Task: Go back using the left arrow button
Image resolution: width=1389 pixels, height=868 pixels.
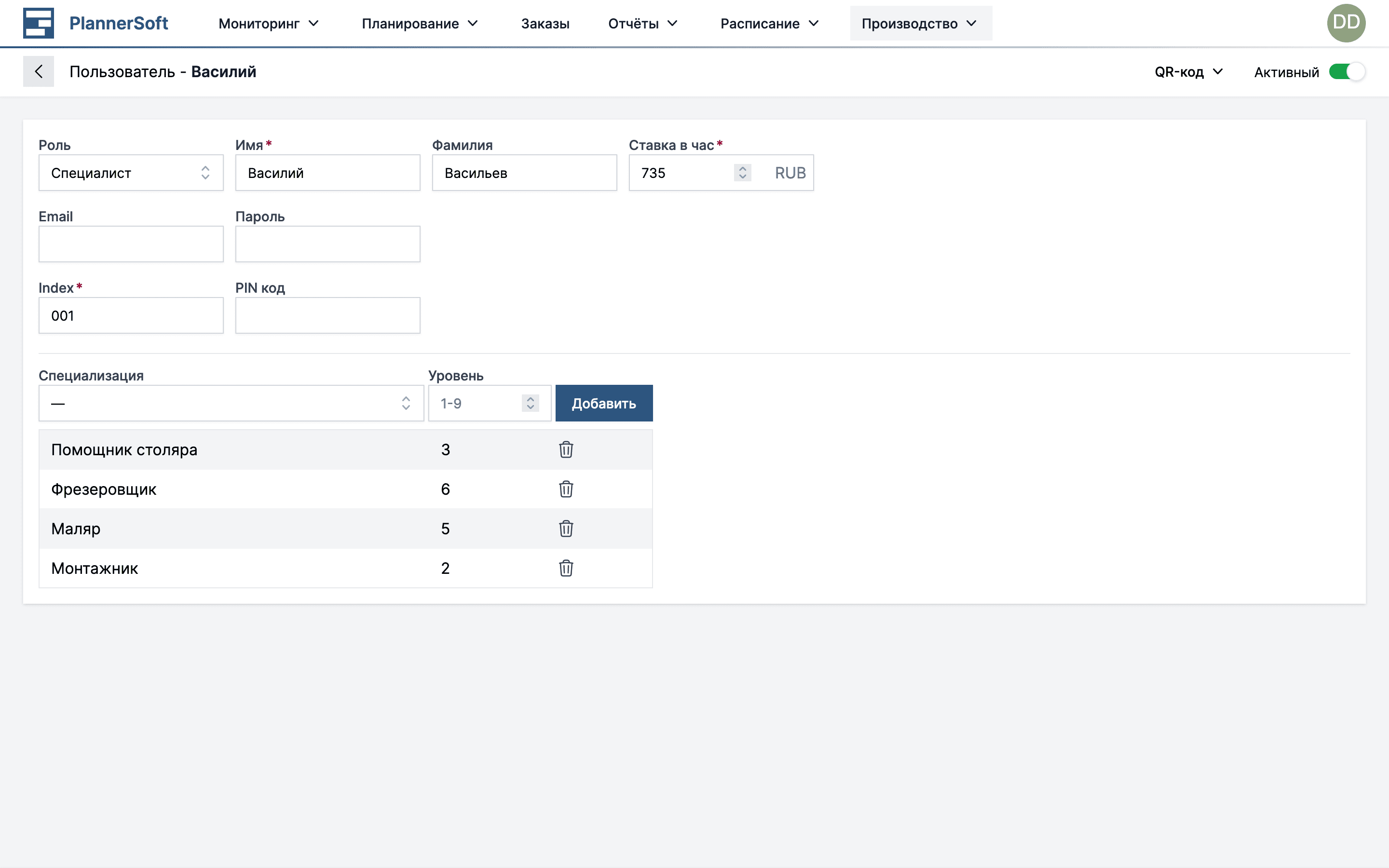Action: pos(39,71)
